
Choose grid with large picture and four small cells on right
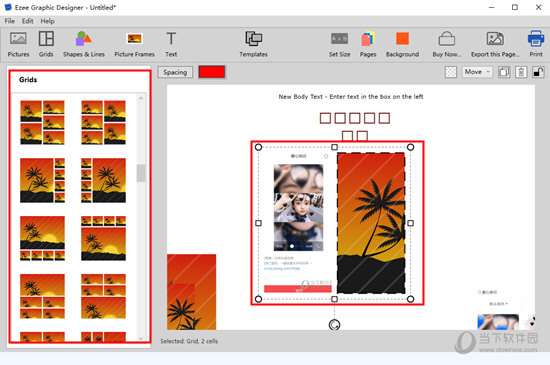pyautogui.click(x=42, y=180)
